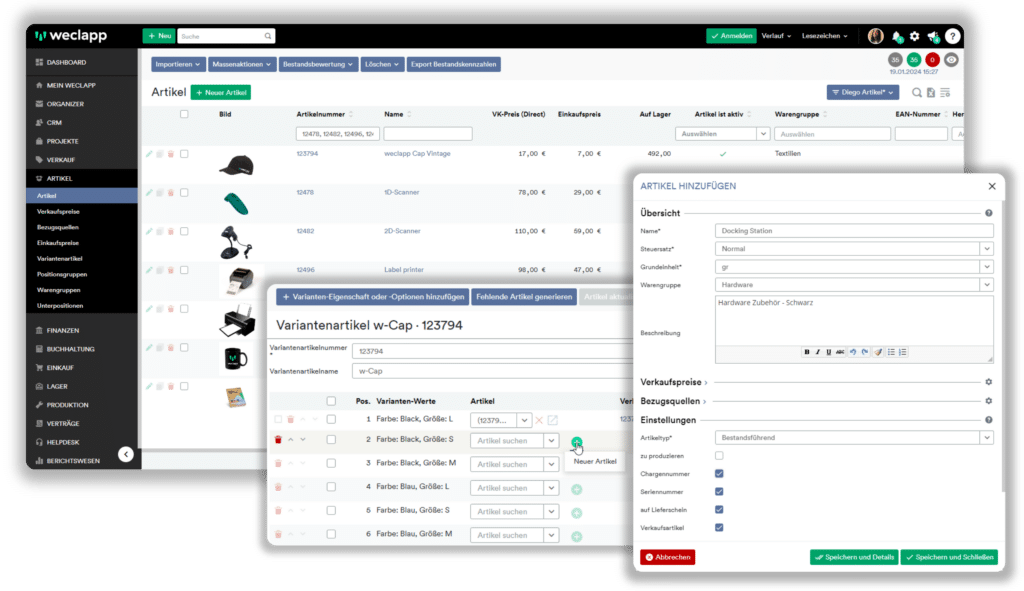Insert a numbered list in Beschreibung editor

[x=903, y=352]
